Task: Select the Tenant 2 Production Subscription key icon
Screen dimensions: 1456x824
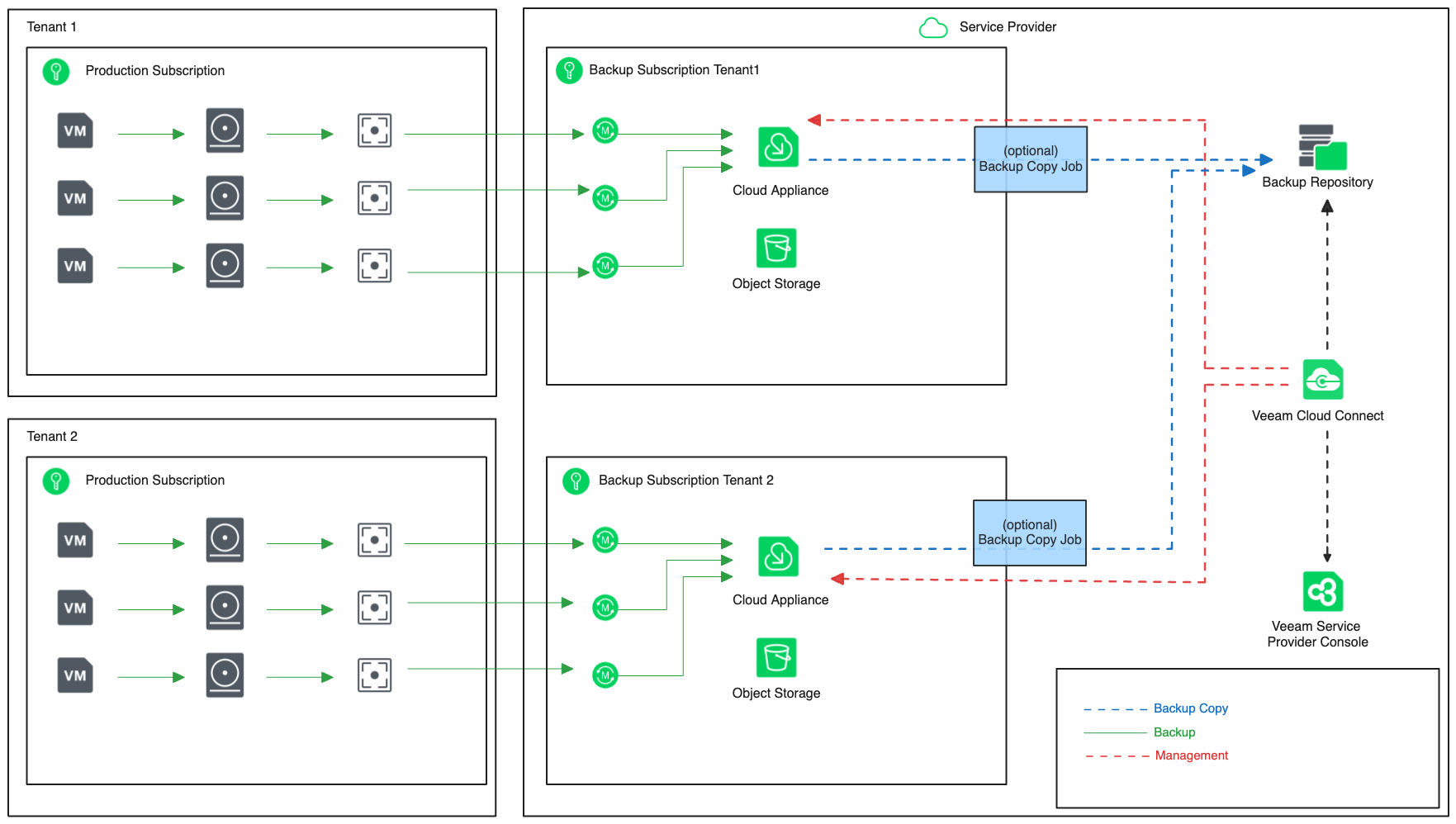Action: click(56, 481)
